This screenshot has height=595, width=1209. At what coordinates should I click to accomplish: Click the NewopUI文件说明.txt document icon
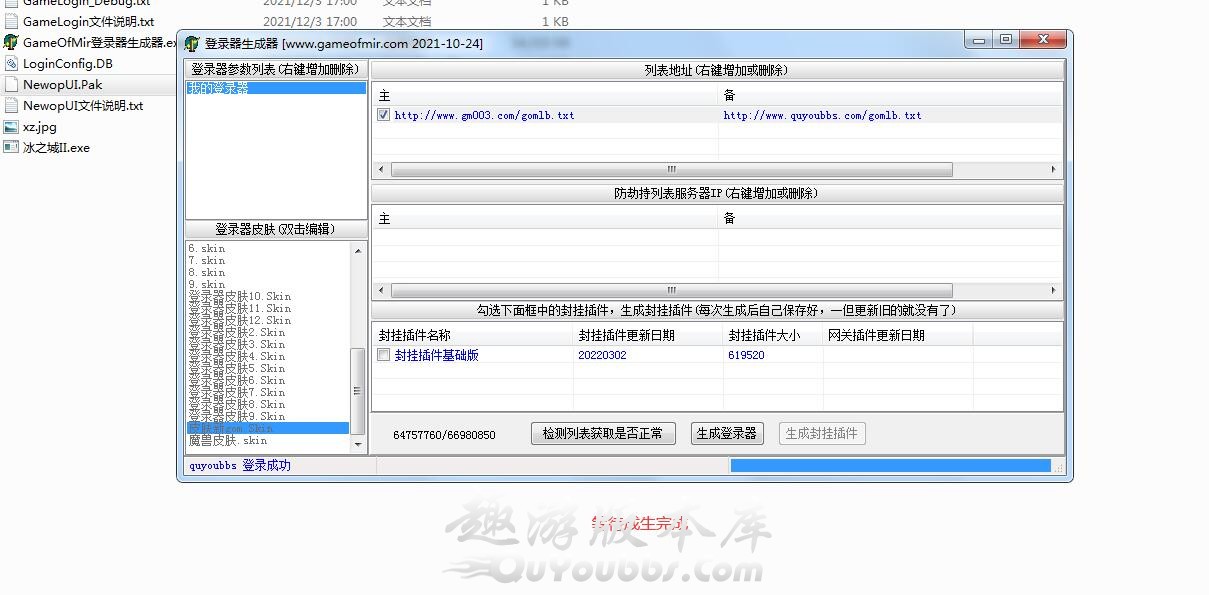pyautogui.click(x=11, y=106)
